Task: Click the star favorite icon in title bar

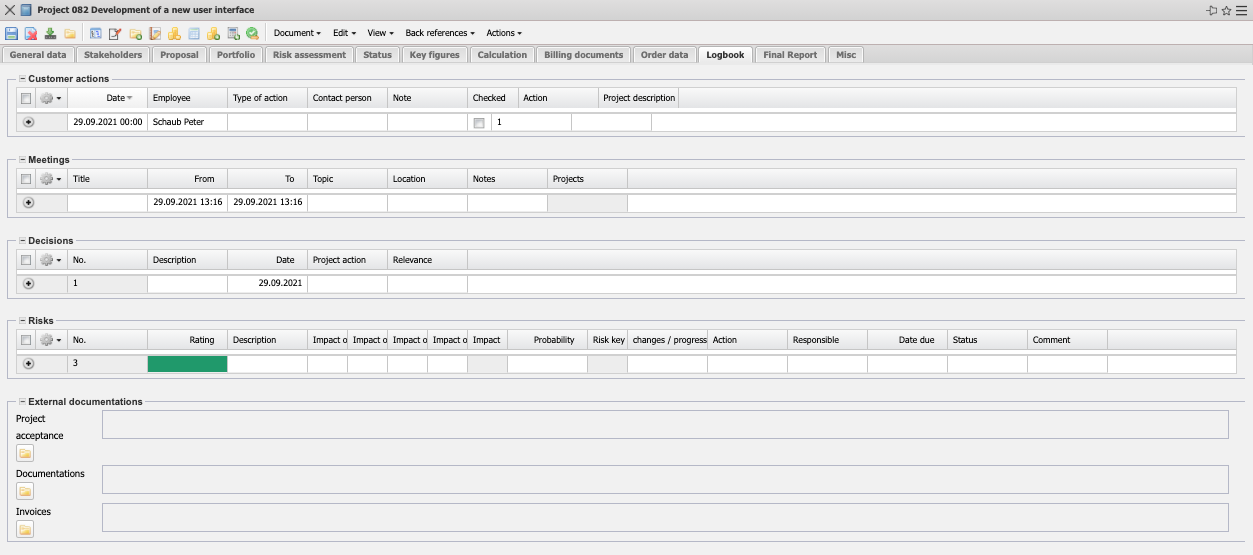Action: (x=1226, y=10)
